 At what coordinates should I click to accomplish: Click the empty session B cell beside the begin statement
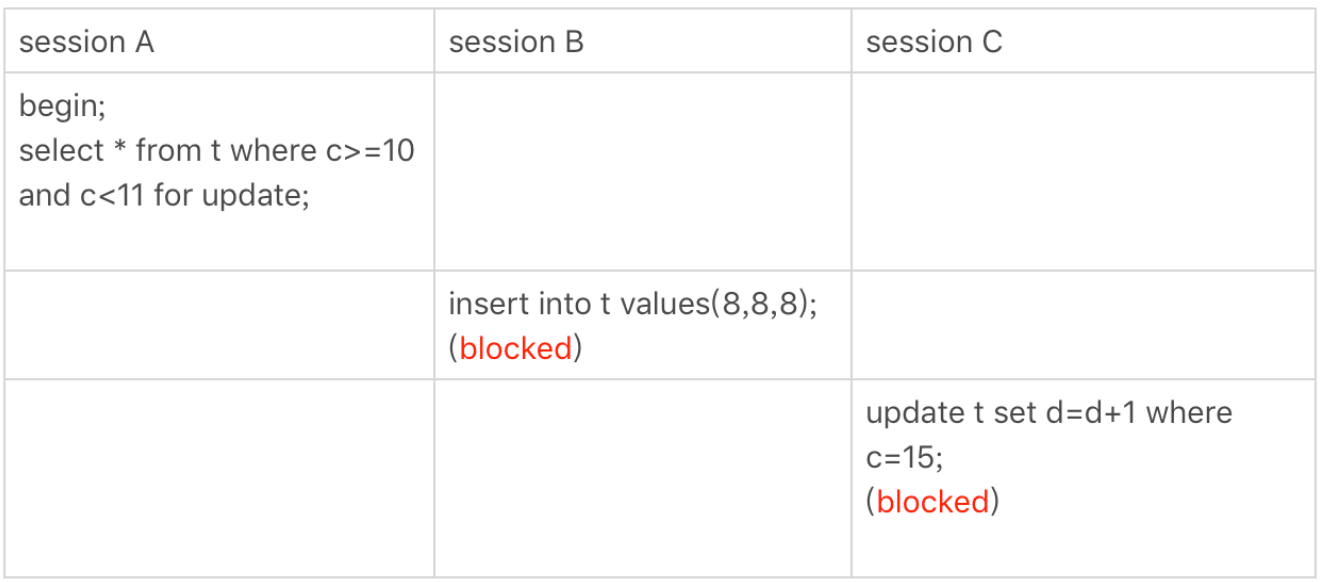pos(643,171)
